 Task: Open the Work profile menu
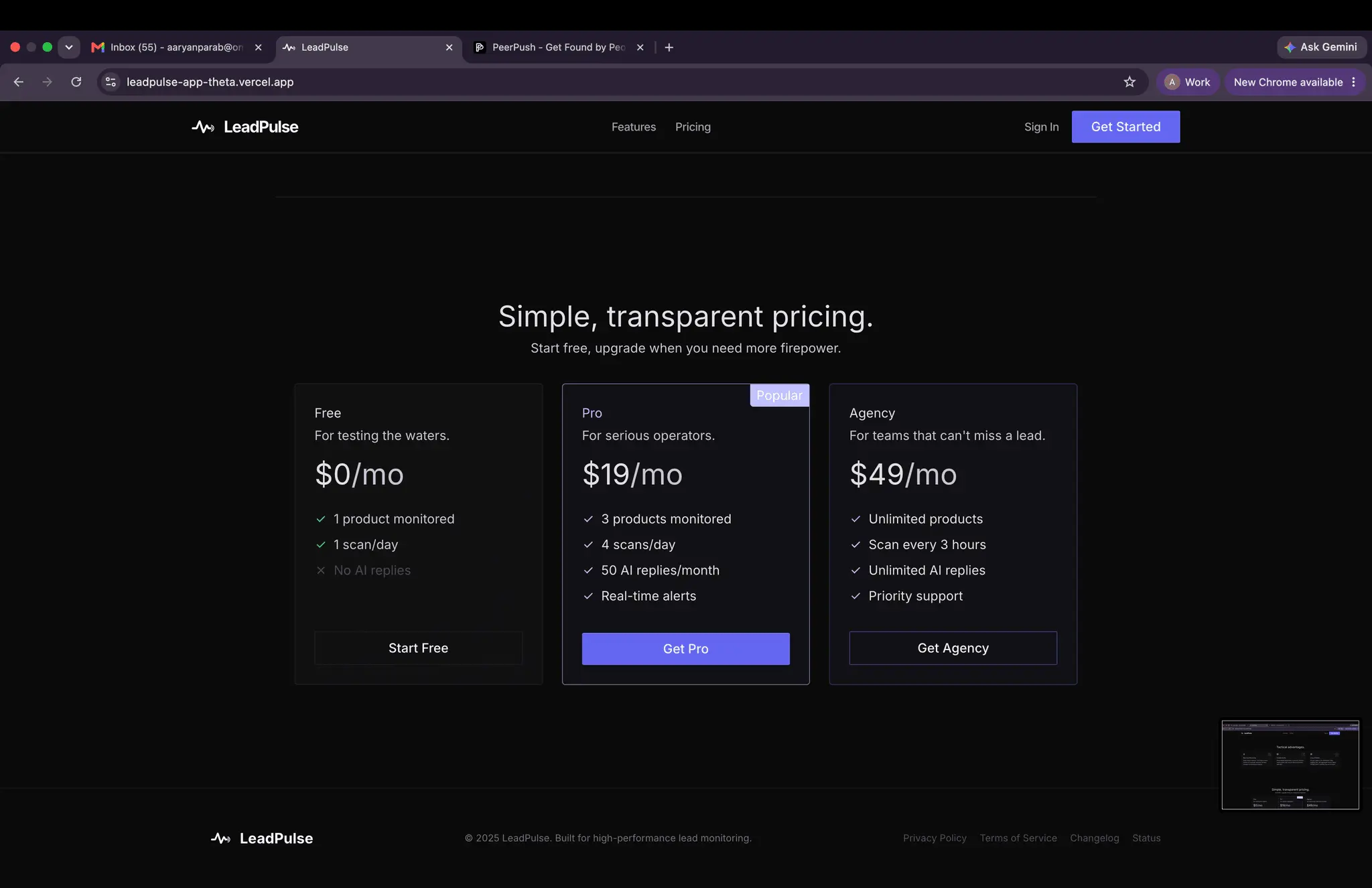pyautogui.click(x=1188, y=82)
